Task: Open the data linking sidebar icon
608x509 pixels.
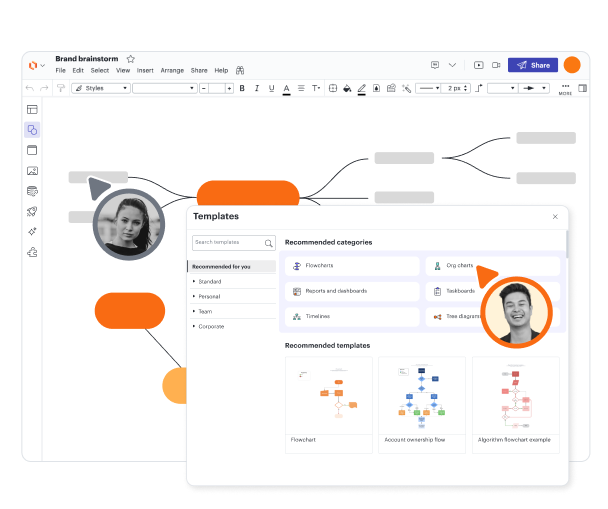Action: pos(32,191)
